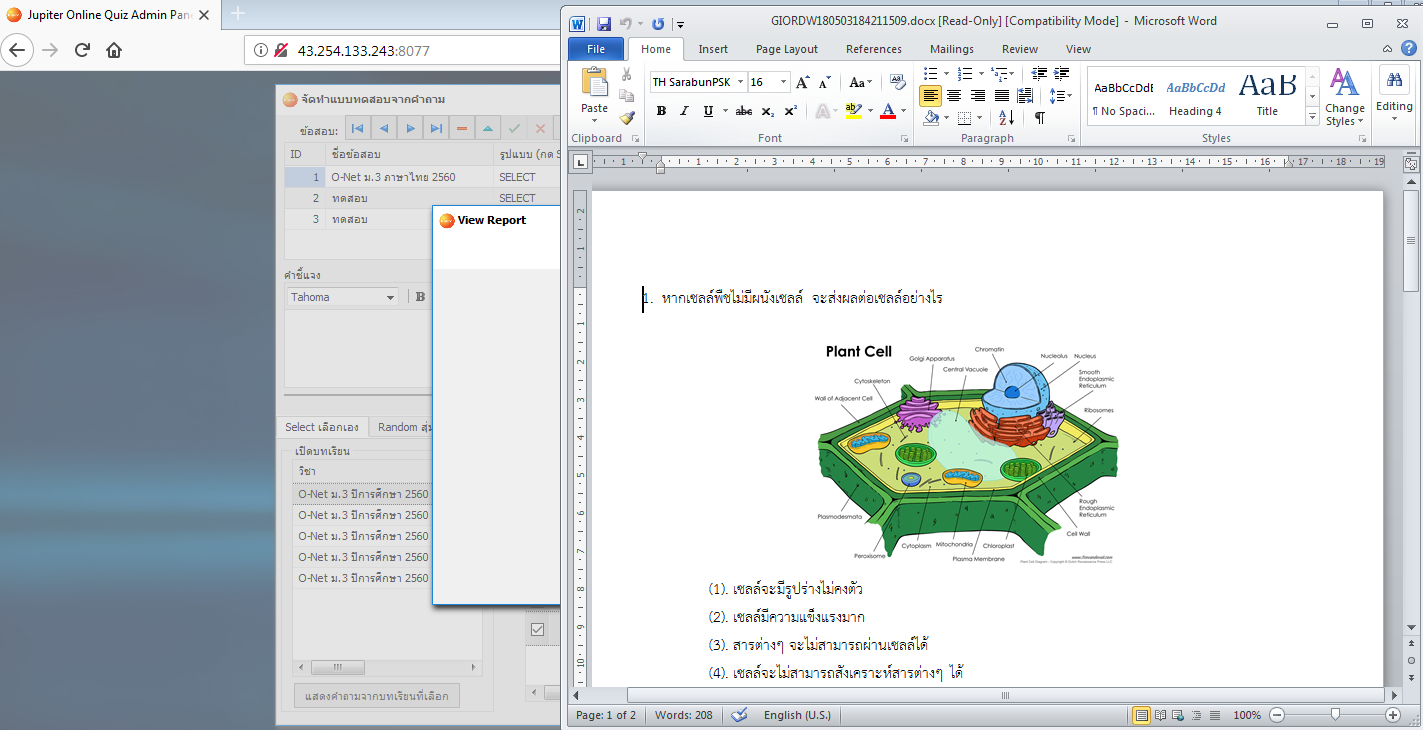Click the Redo icon in Word's title bar
The image size is (1423, 730).
pyautogui.click(x=657, y=23)
